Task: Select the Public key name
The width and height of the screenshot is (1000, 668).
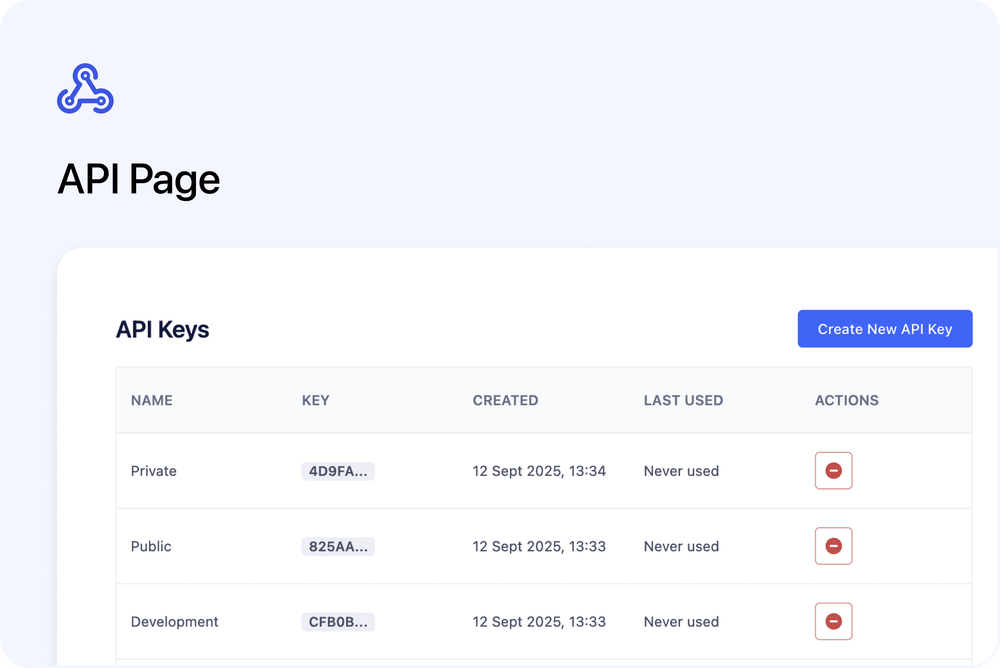Action: tap(150, 546)
